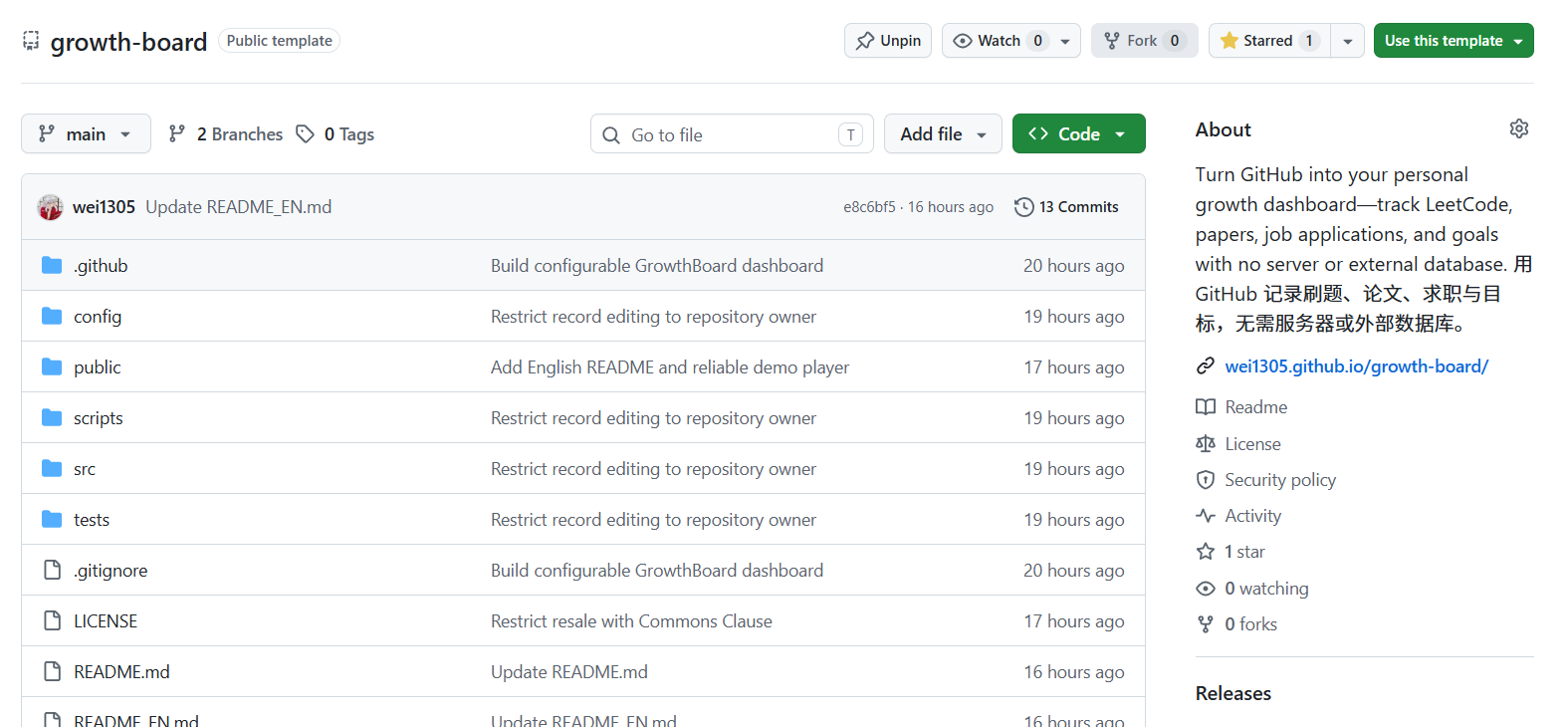Click the magnifier icon in Go to file

pyautogui.click(x=611, y=135)
